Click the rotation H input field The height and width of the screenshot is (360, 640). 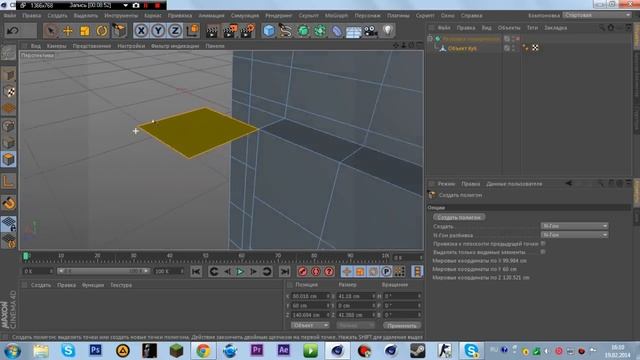402,296
